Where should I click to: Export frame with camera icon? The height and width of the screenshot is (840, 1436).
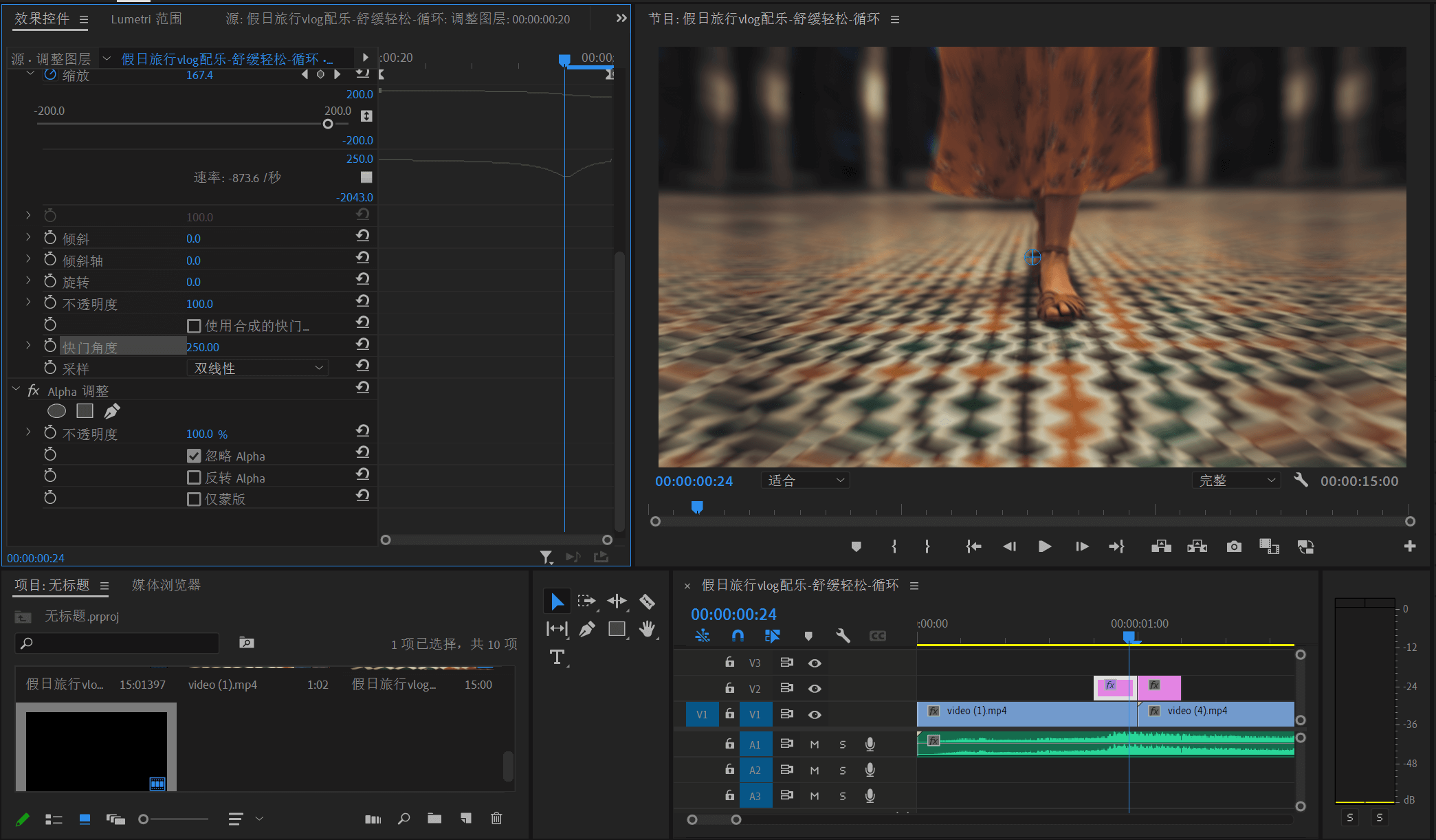[1234, 546]
